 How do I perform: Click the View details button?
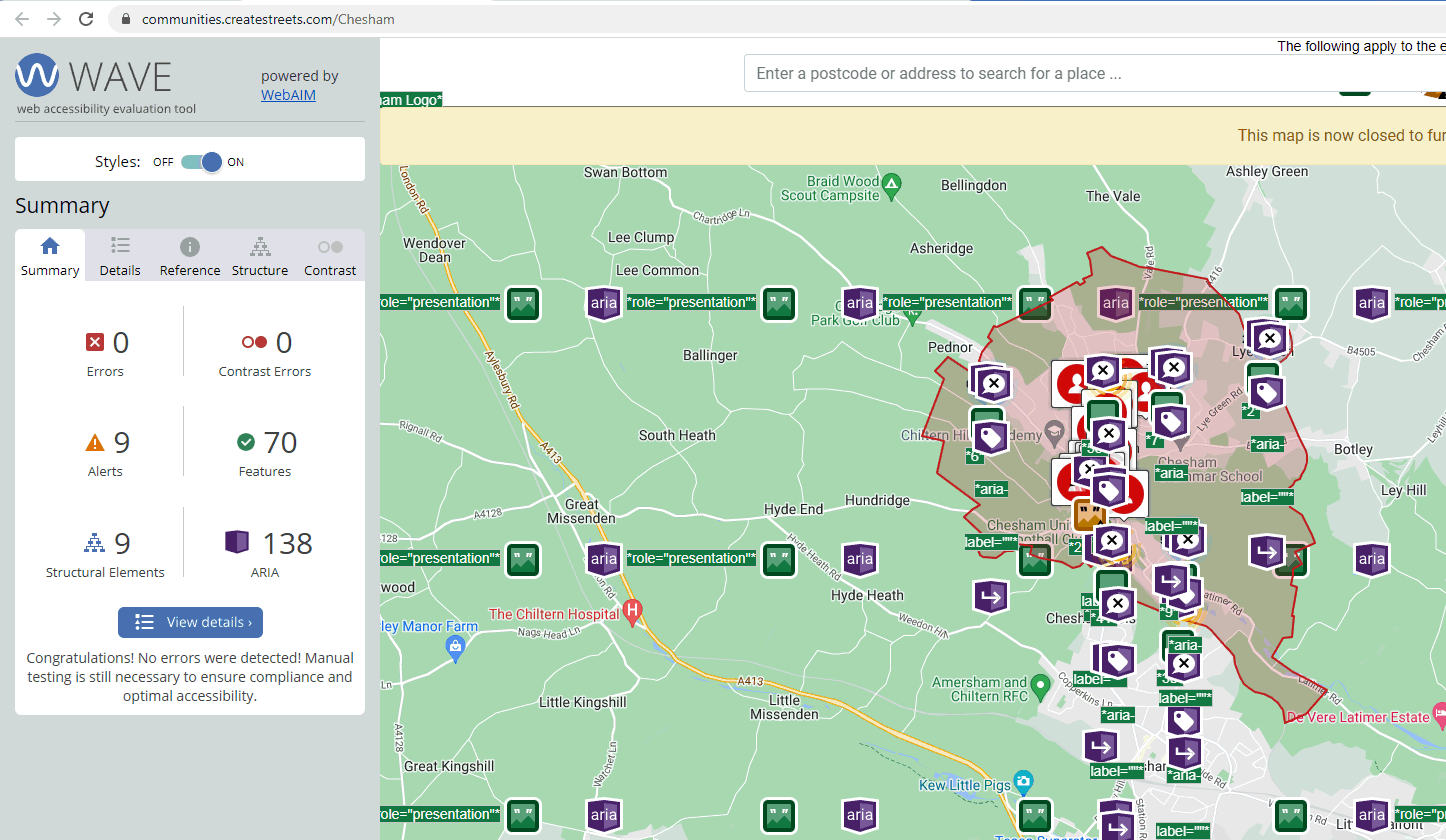coord(190,622)
